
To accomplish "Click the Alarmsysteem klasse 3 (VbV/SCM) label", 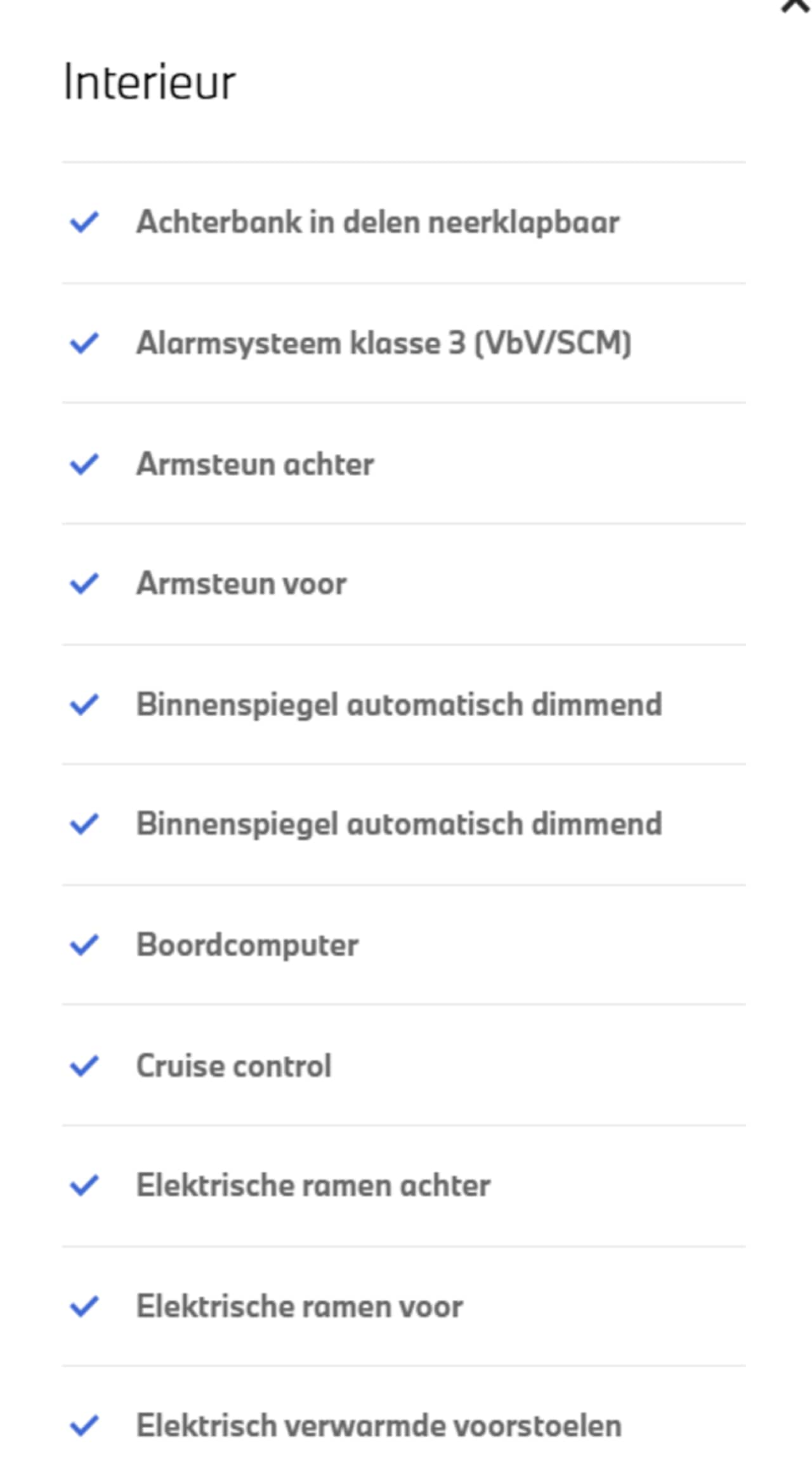I will click(x=384, y=343).
